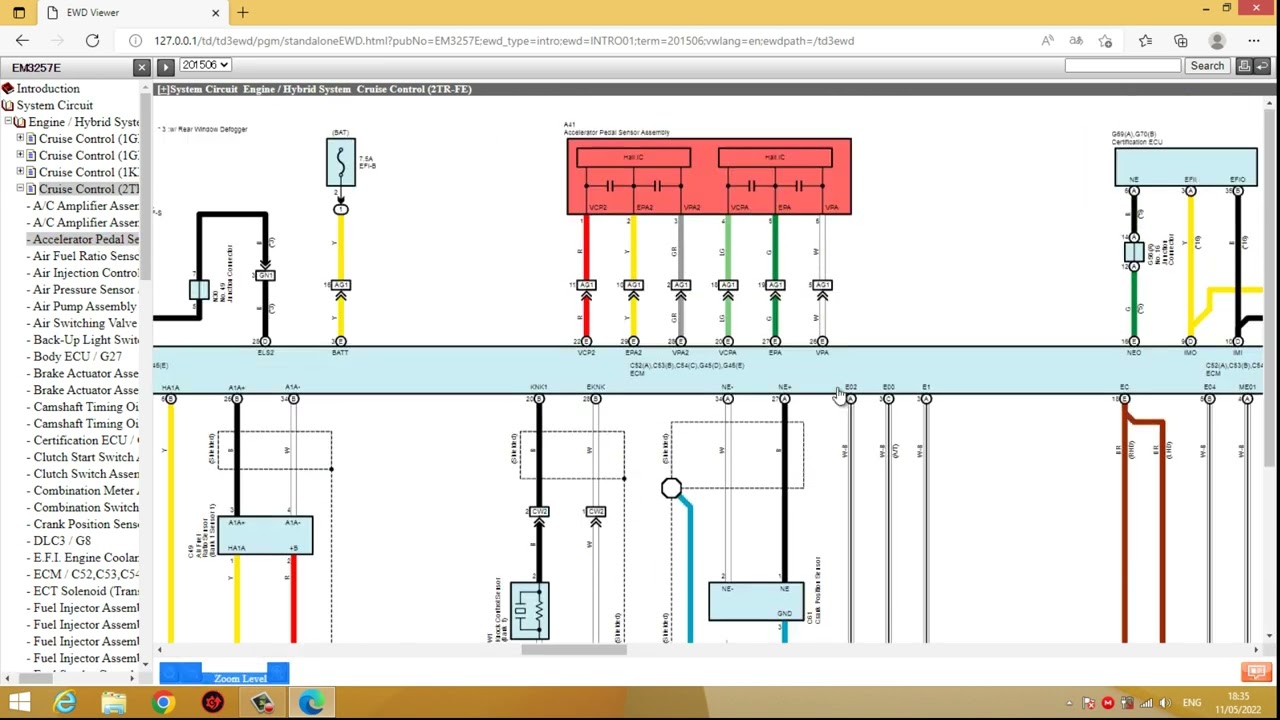Select Accelerator Pedal Sensor in the tree
Viewport: 1280px width, 720px height.
(85, 239)
